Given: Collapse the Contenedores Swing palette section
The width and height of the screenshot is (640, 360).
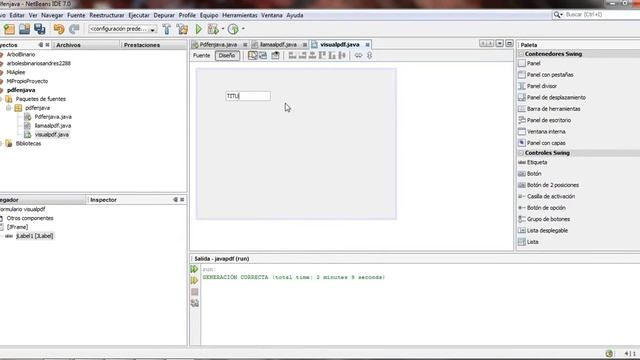Looking at the screenshot, I should pos(521,54).
